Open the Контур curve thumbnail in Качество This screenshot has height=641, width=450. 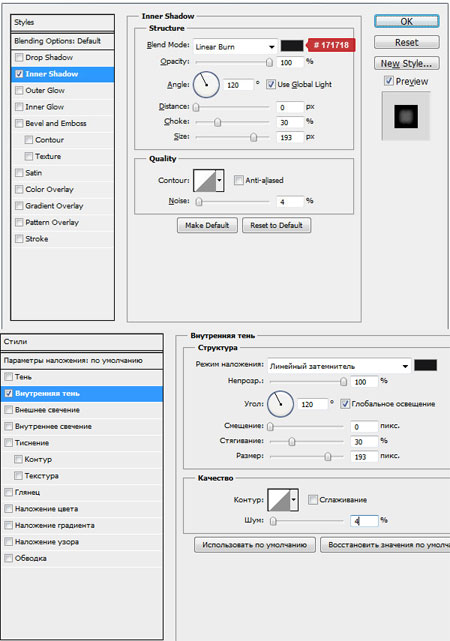point(279,500)
